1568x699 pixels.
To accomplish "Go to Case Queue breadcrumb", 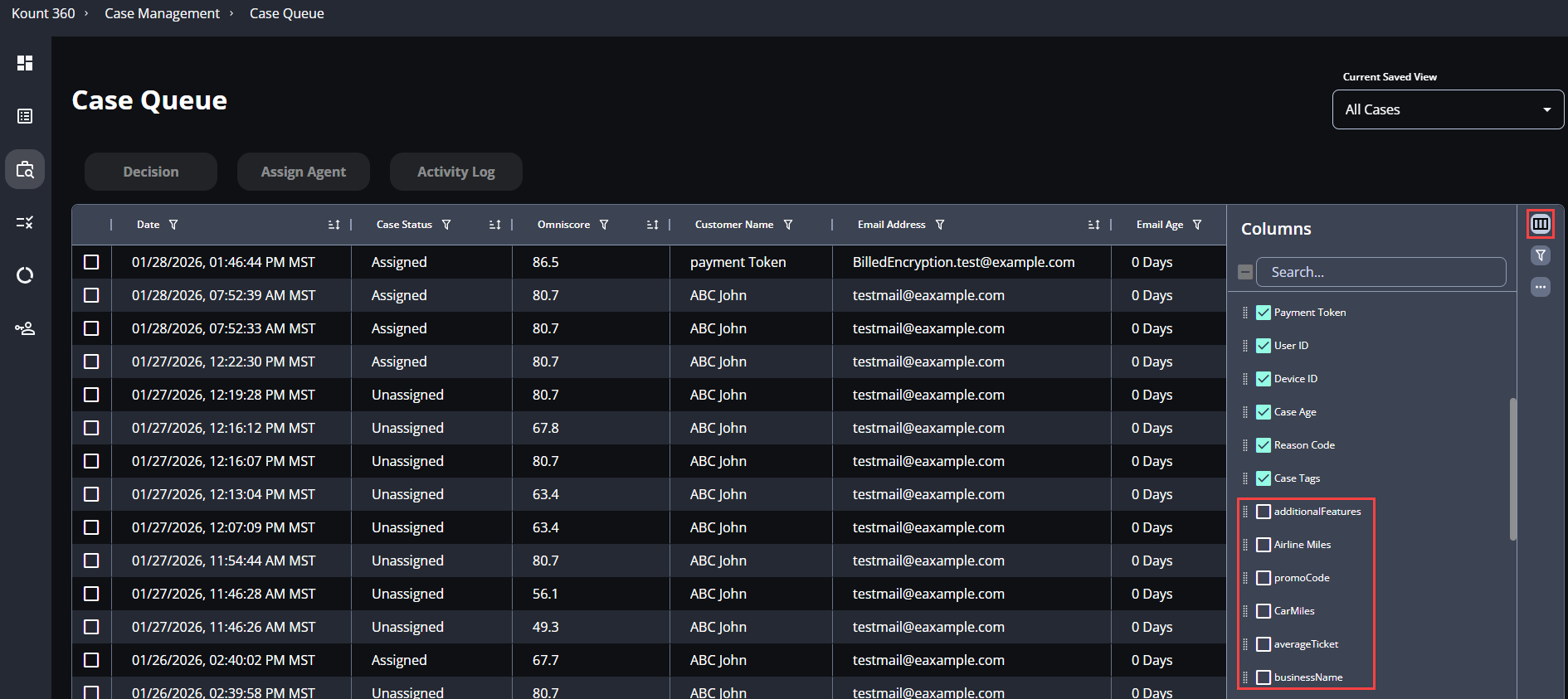I will click(x=287, y=13).
